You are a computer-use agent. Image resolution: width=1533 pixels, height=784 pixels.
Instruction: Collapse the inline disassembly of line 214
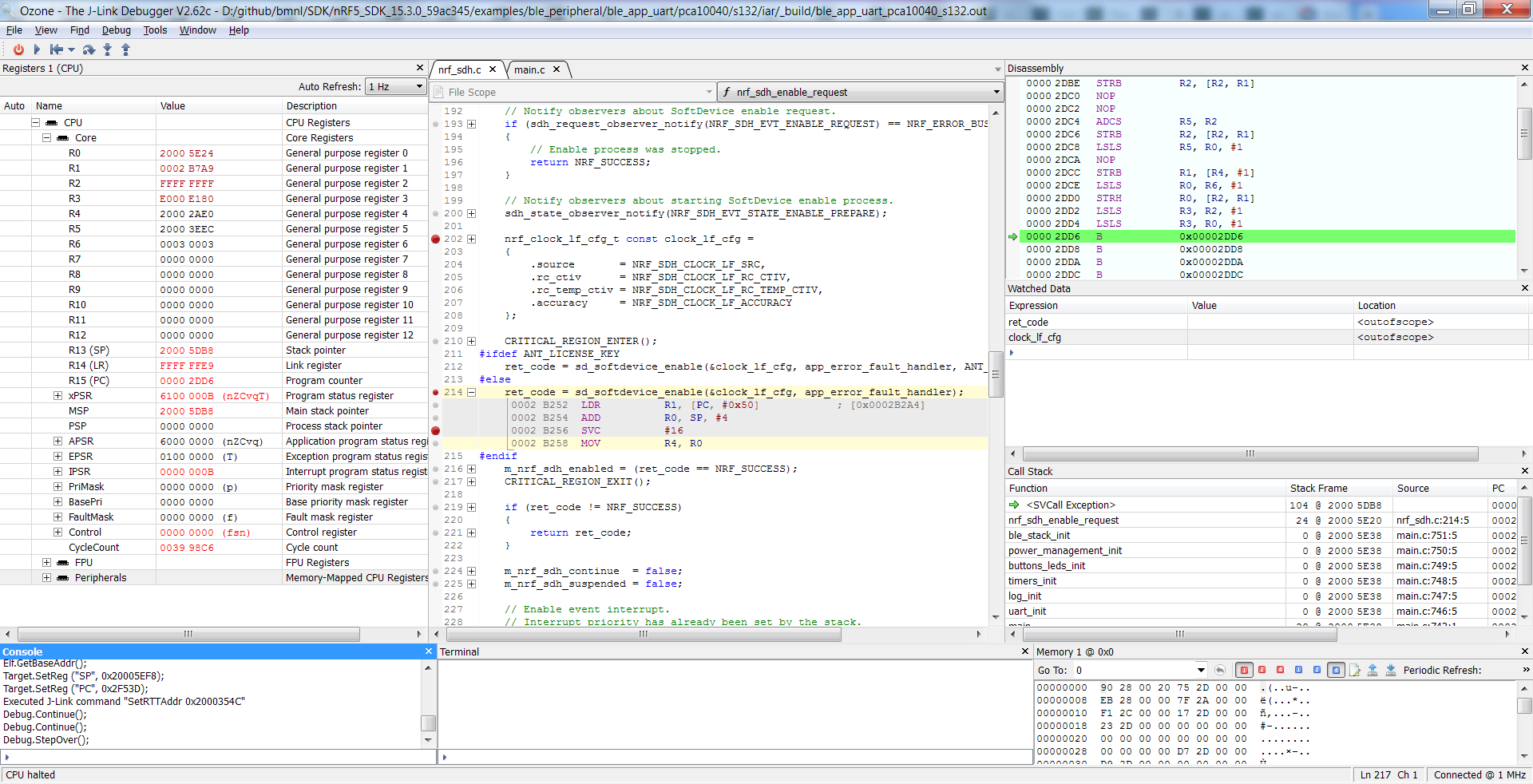tap(471, 393)
